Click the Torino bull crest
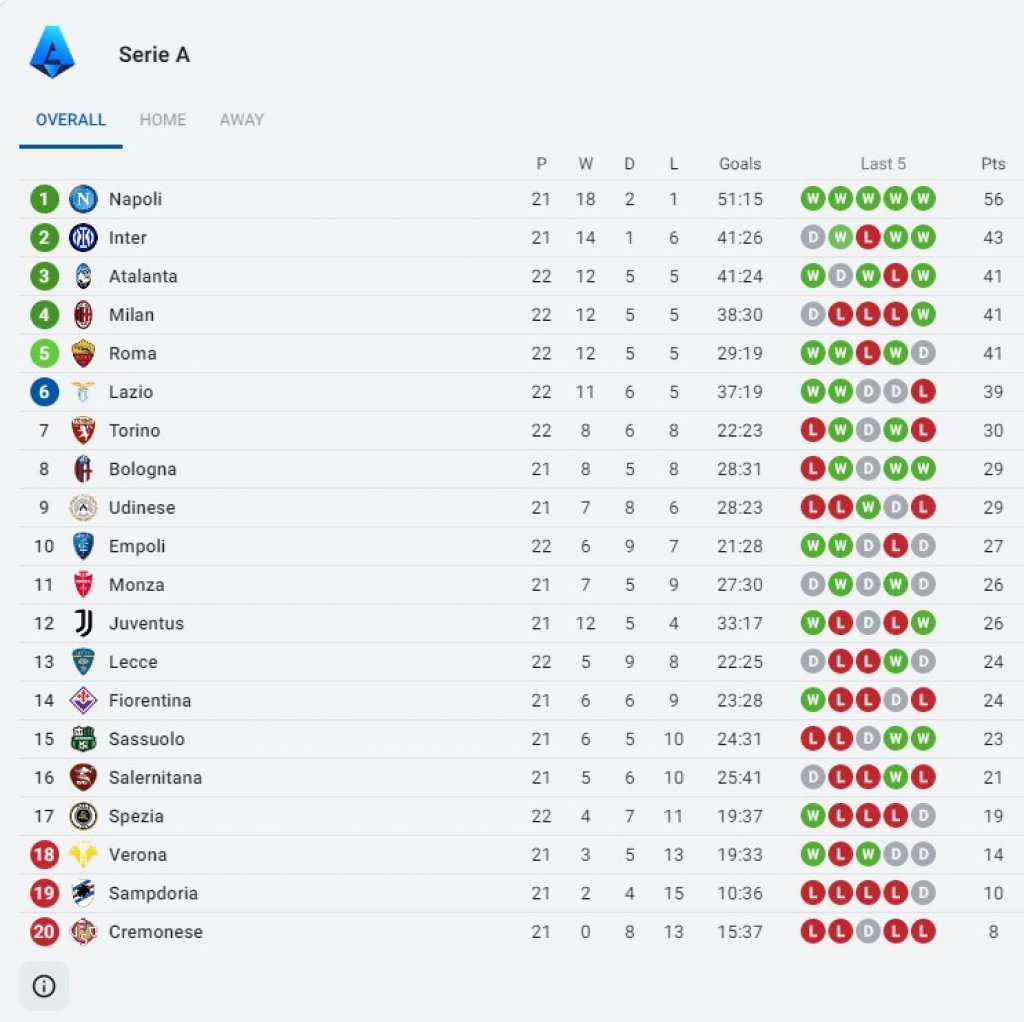This screenshot has width=1024, height=1022. click(x=83, y=430)
